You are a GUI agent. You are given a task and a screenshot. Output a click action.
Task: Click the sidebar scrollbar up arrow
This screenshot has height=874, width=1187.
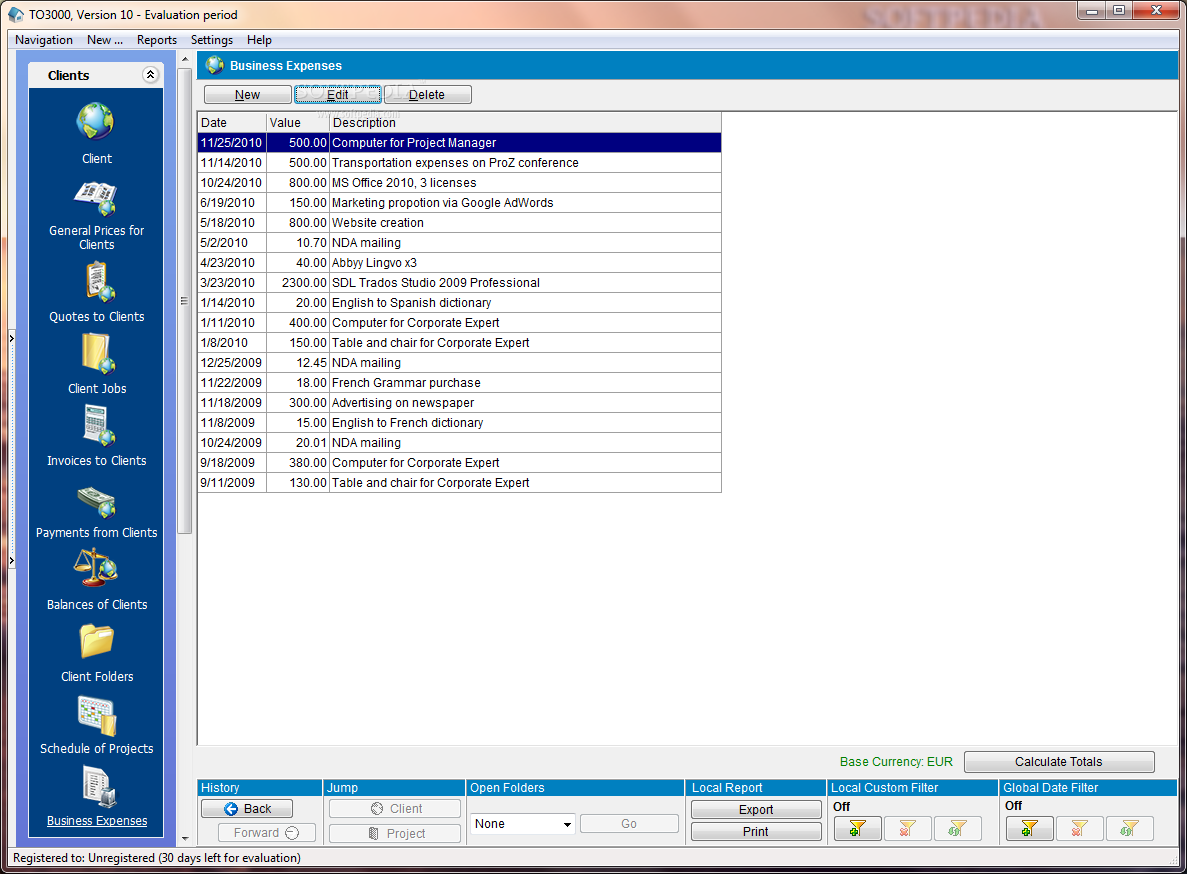tap(185, 59)
